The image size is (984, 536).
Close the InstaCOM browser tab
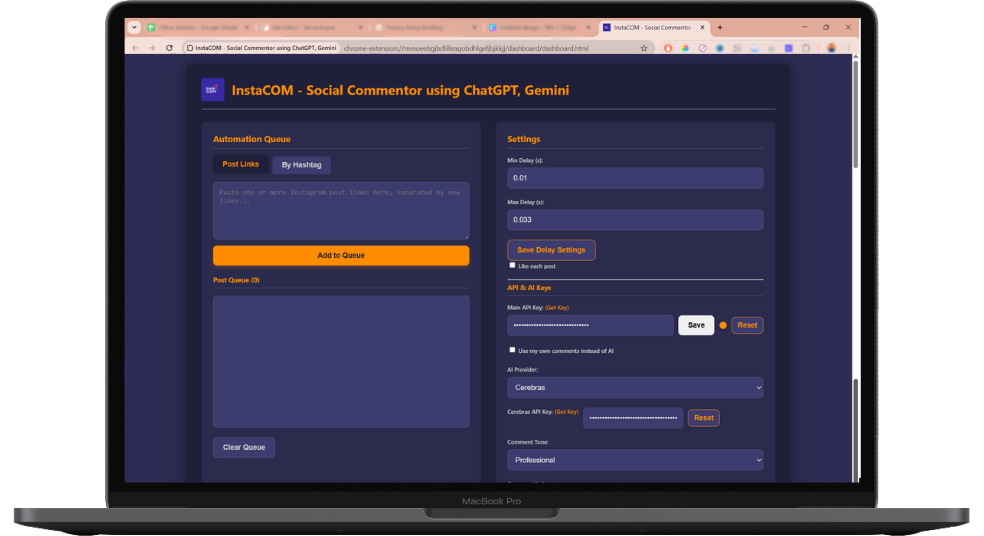pyautogui.click(x=702, y=28)
